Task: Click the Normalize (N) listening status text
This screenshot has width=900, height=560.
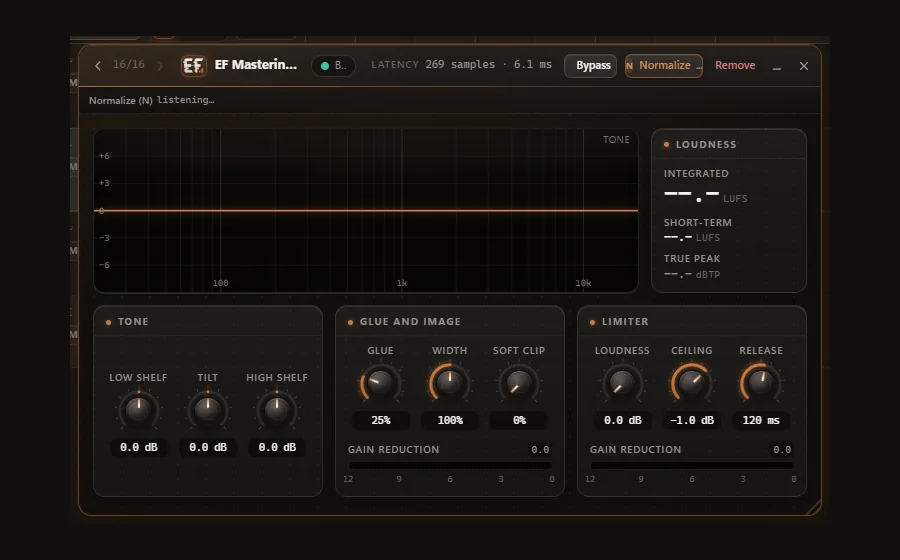Action: tap(152, 100)
